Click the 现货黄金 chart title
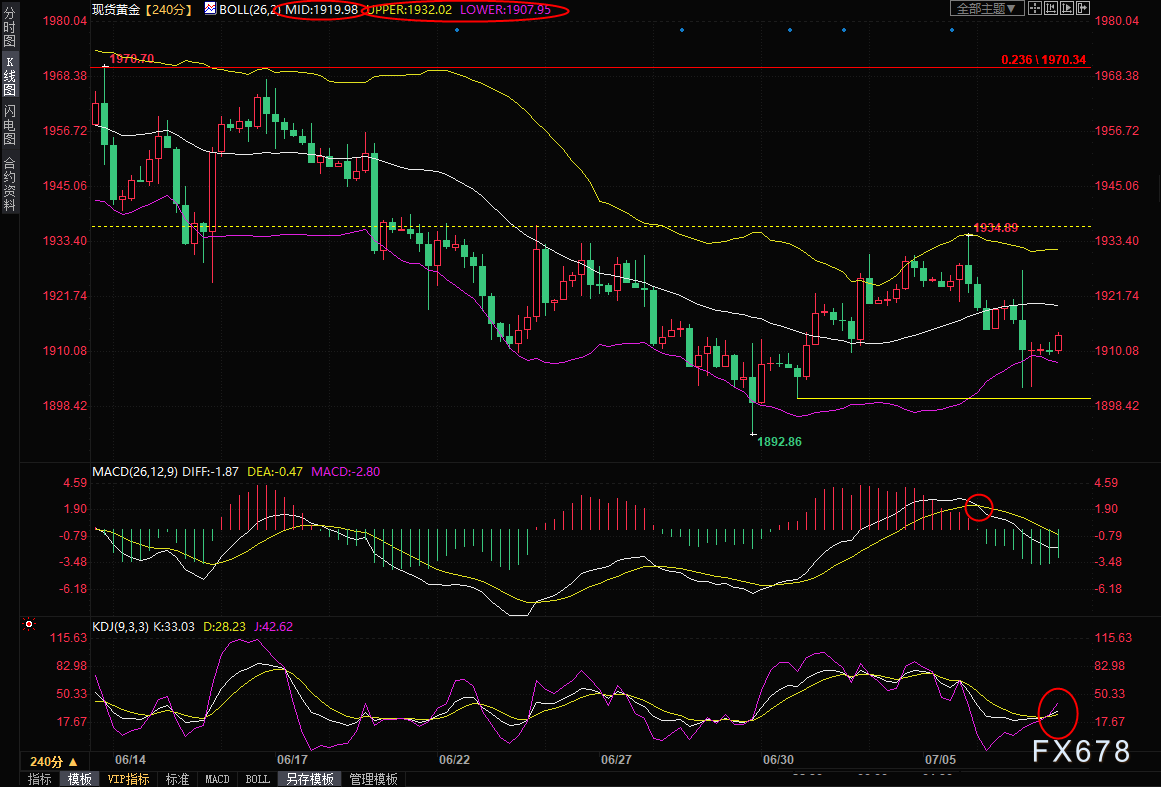The height and width of the screenshot is (787, 1161). tap(116, 10)
